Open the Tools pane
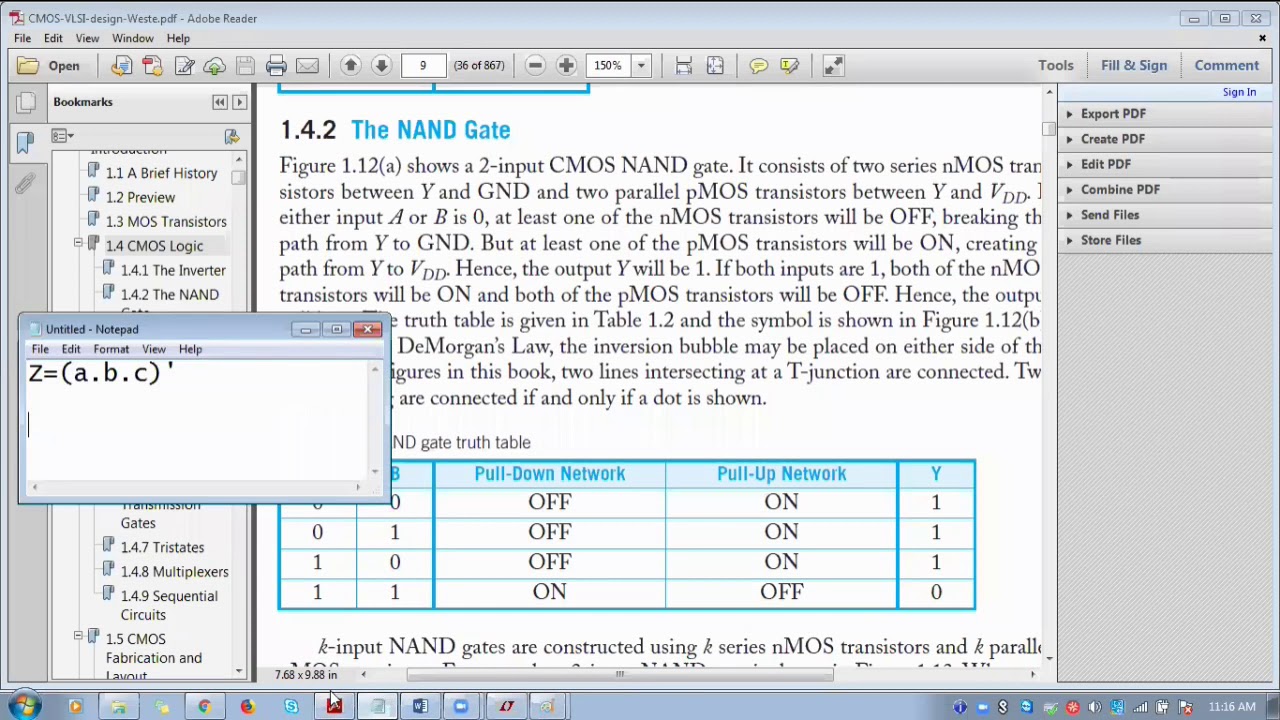This screenshot has height=720, width=1280. [1055, 65]
